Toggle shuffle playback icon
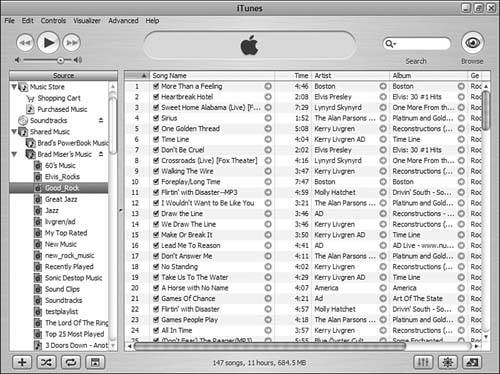 tap(46, 362)
